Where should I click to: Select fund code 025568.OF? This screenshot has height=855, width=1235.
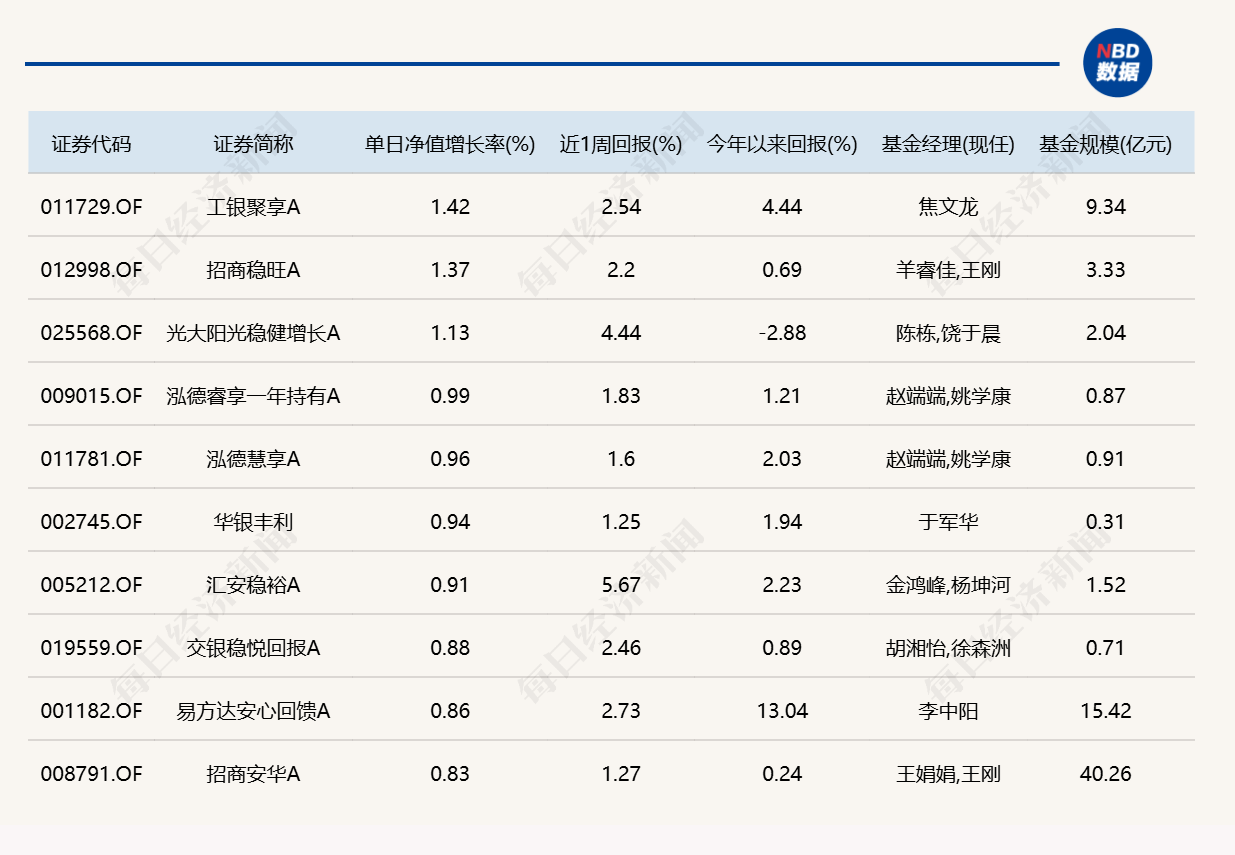click(x=92, y=333)
